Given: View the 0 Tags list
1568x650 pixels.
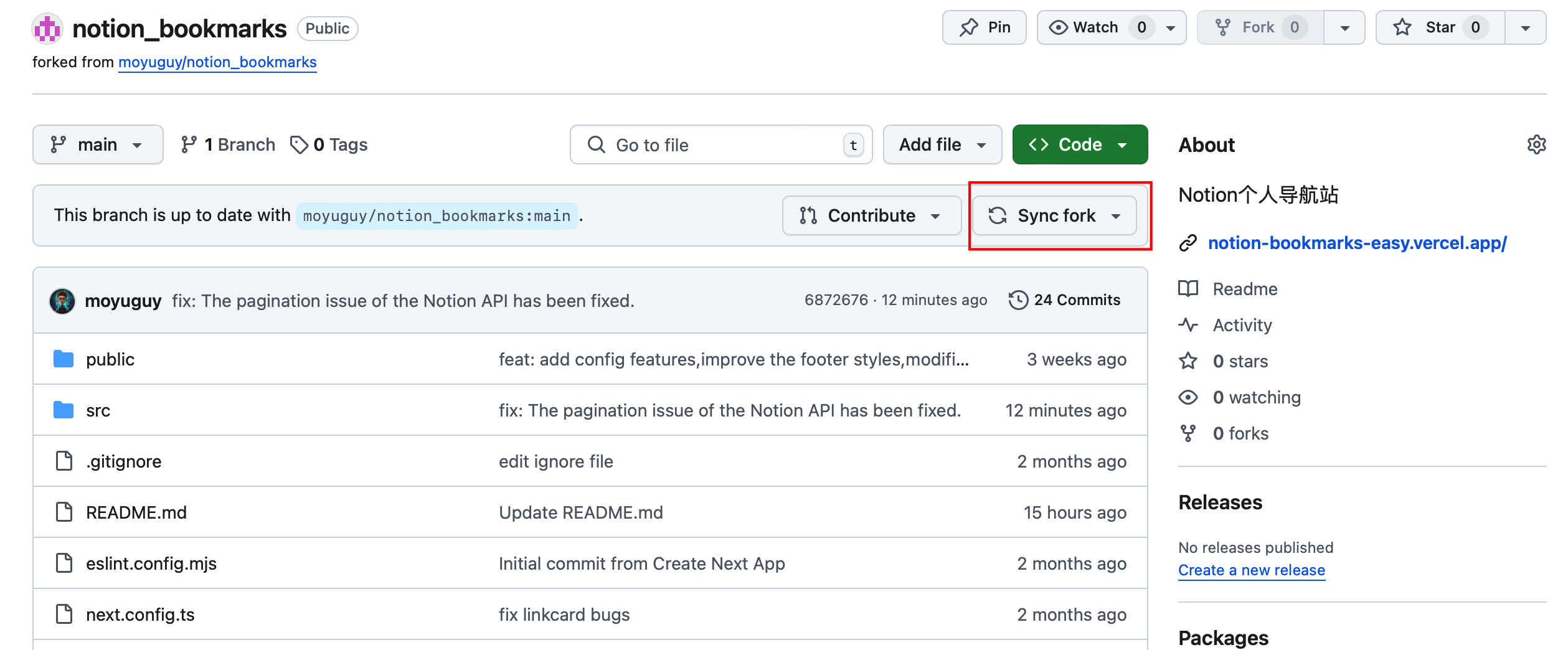Looking at the screenshot, I should [x=329, y=144].
